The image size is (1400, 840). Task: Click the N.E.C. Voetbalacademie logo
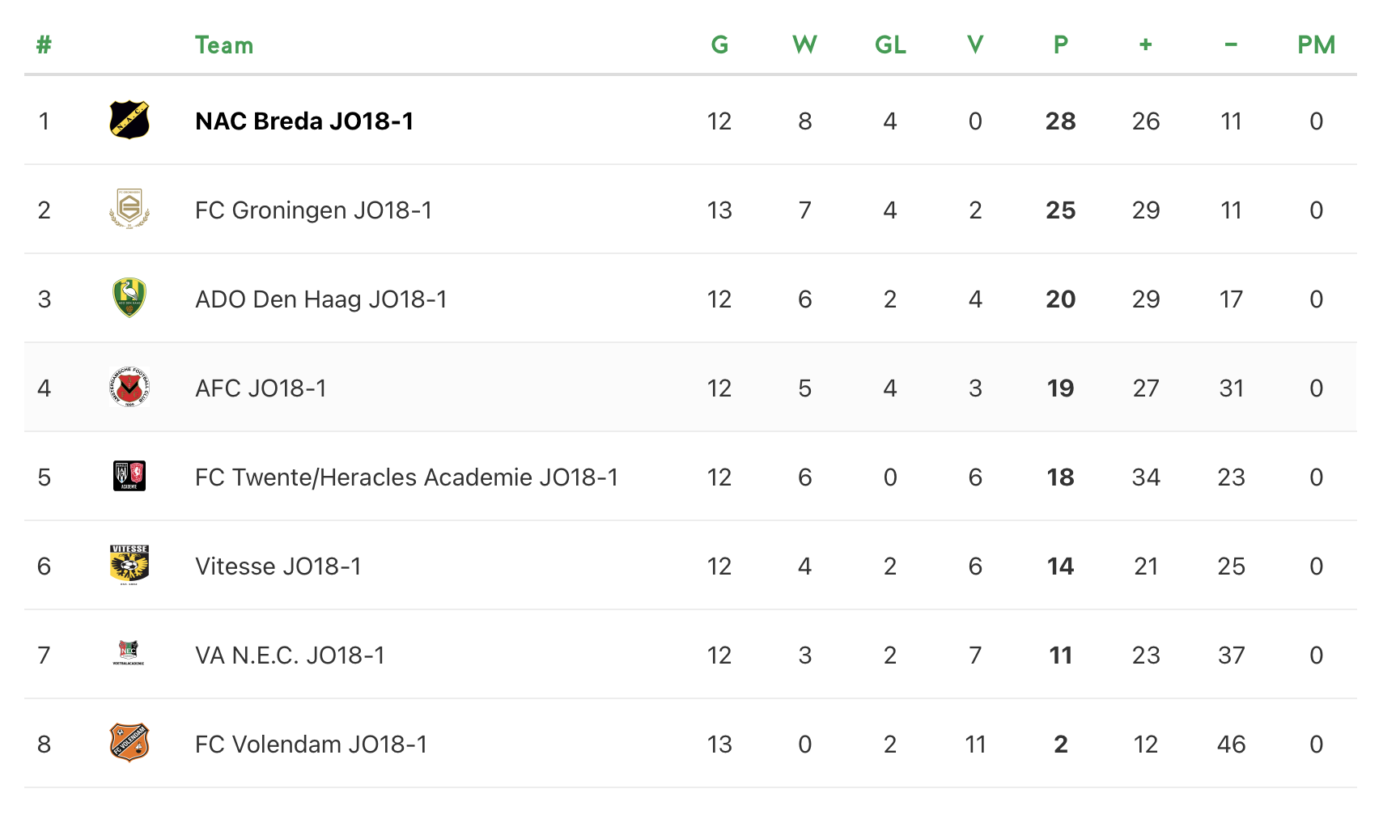click(x=129, y=654)
